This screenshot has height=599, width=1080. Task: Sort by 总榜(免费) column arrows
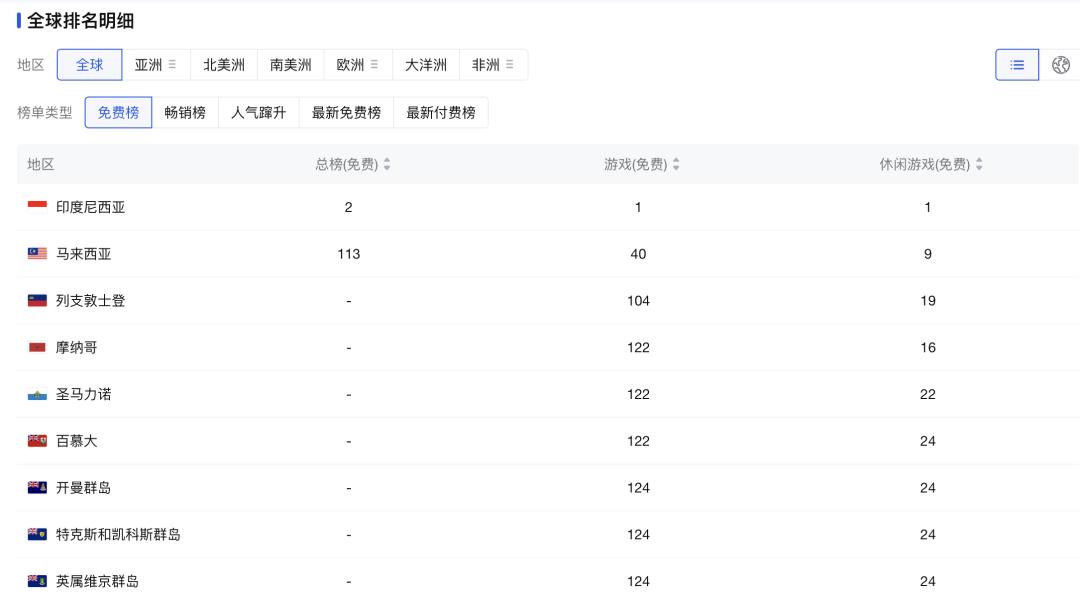(x=387, y=164)
